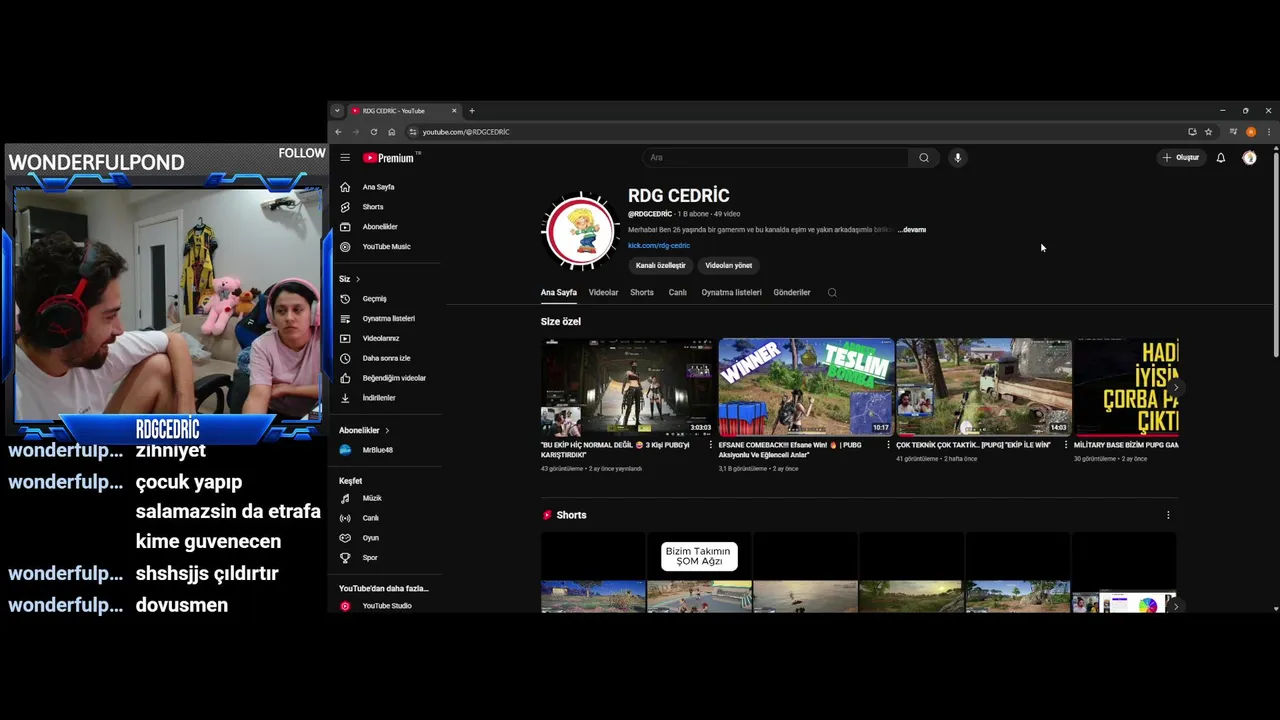
Task: Click the browser forward arrow
Action: click(x=356, y=132)
